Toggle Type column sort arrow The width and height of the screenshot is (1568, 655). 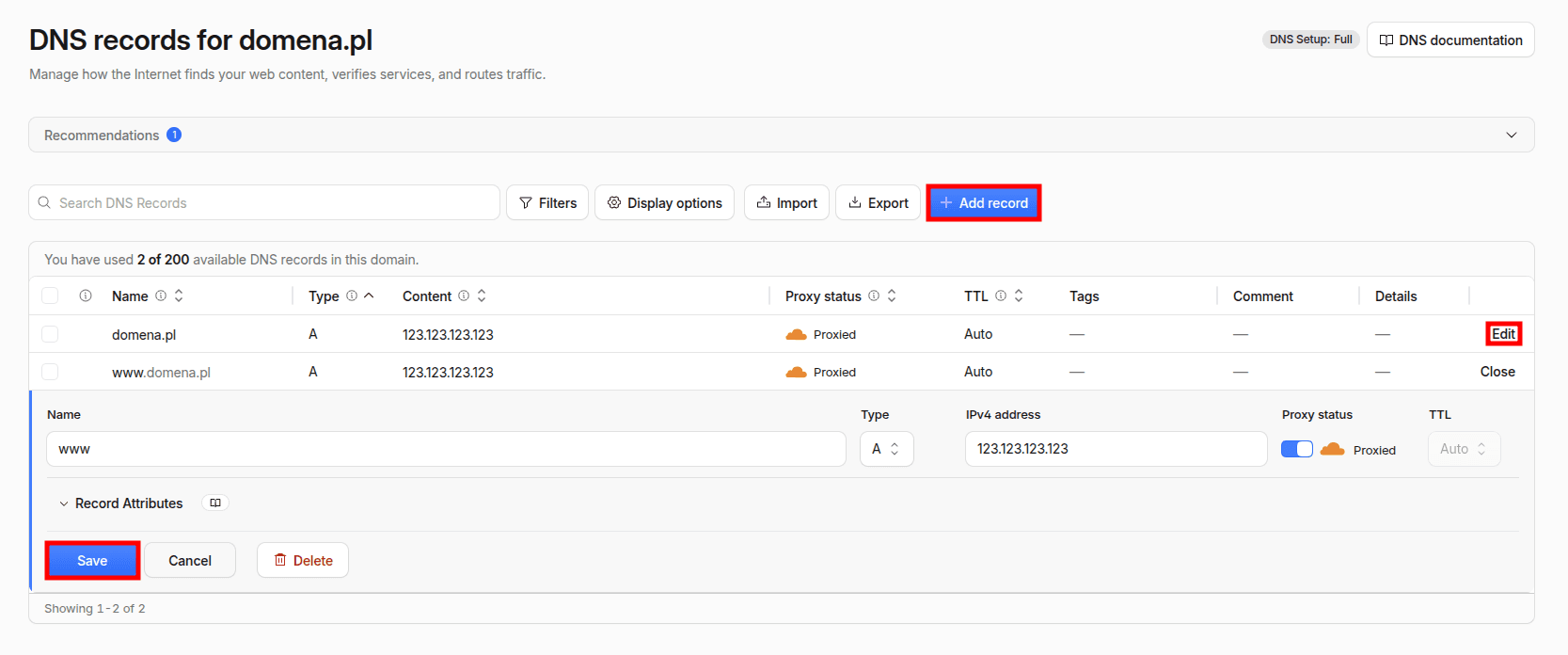(369, 296)
